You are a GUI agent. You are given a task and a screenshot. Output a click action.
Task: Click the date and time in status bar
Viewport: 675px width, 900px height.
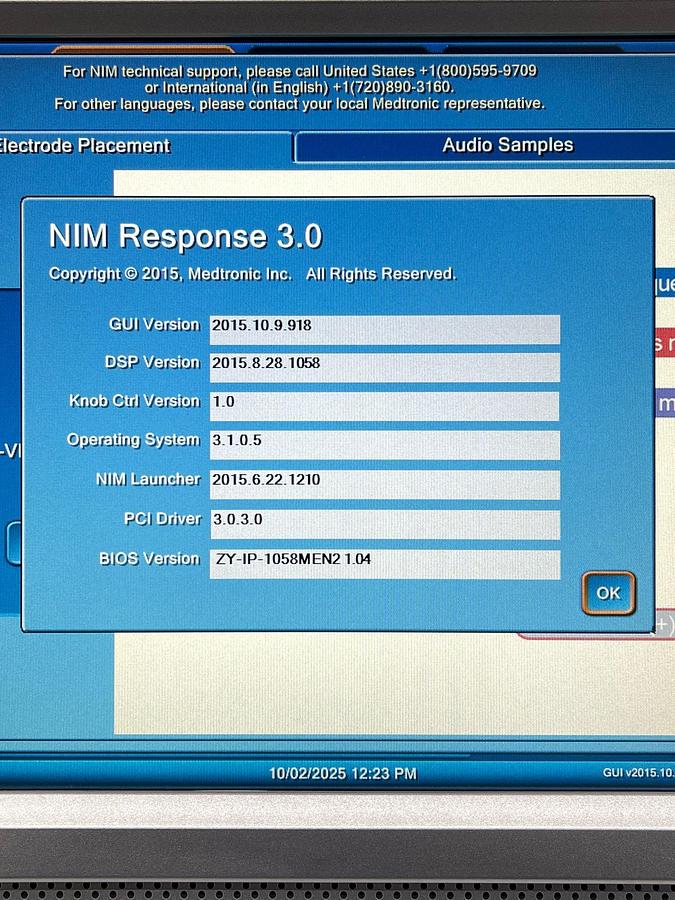tap(343, 773)
